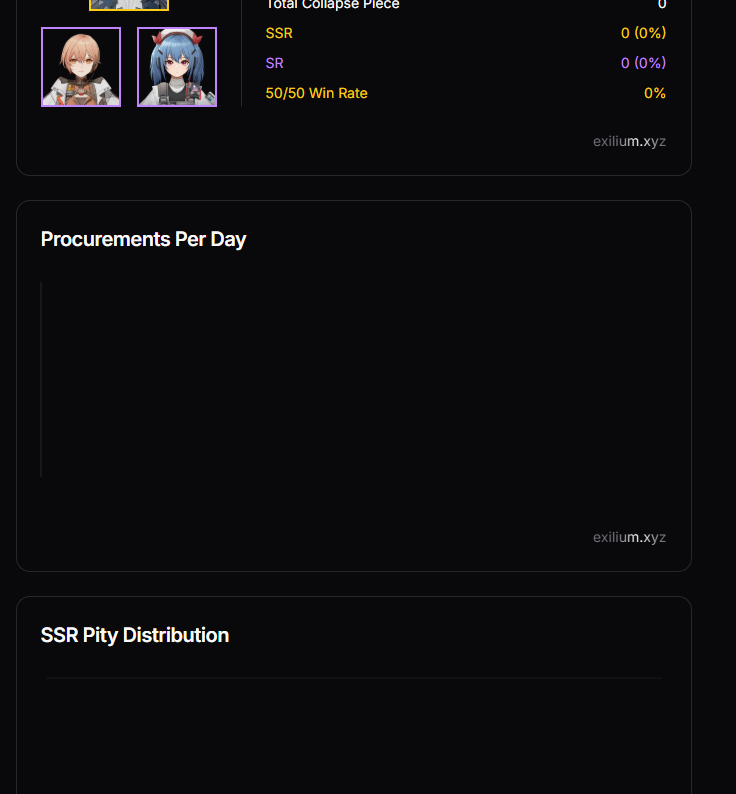
Task: Click the Procurements chart vertical axis line
Action: [x=41, y=380]
